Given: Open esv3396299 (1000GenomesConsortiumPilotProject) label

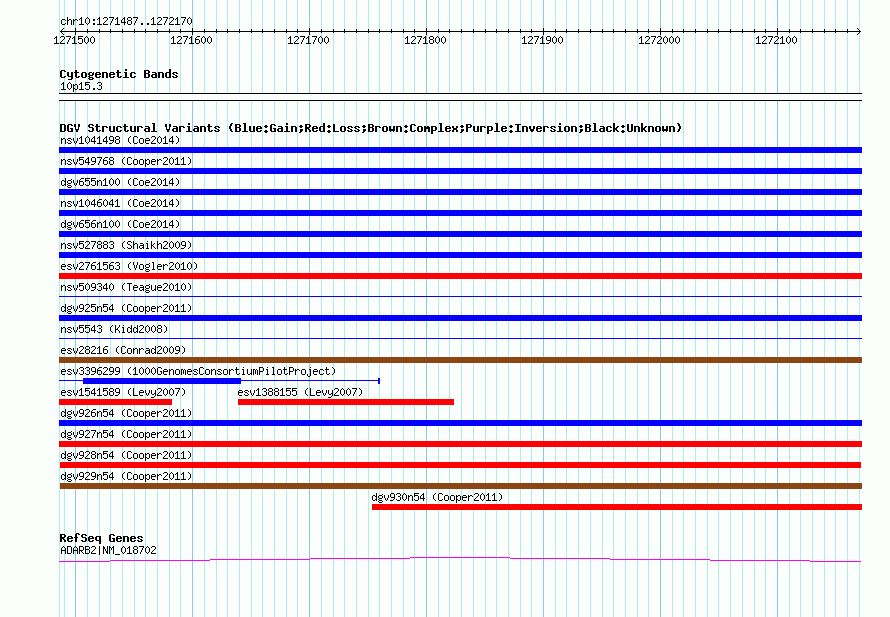Looking at the screenshot, I should (198, 371).
